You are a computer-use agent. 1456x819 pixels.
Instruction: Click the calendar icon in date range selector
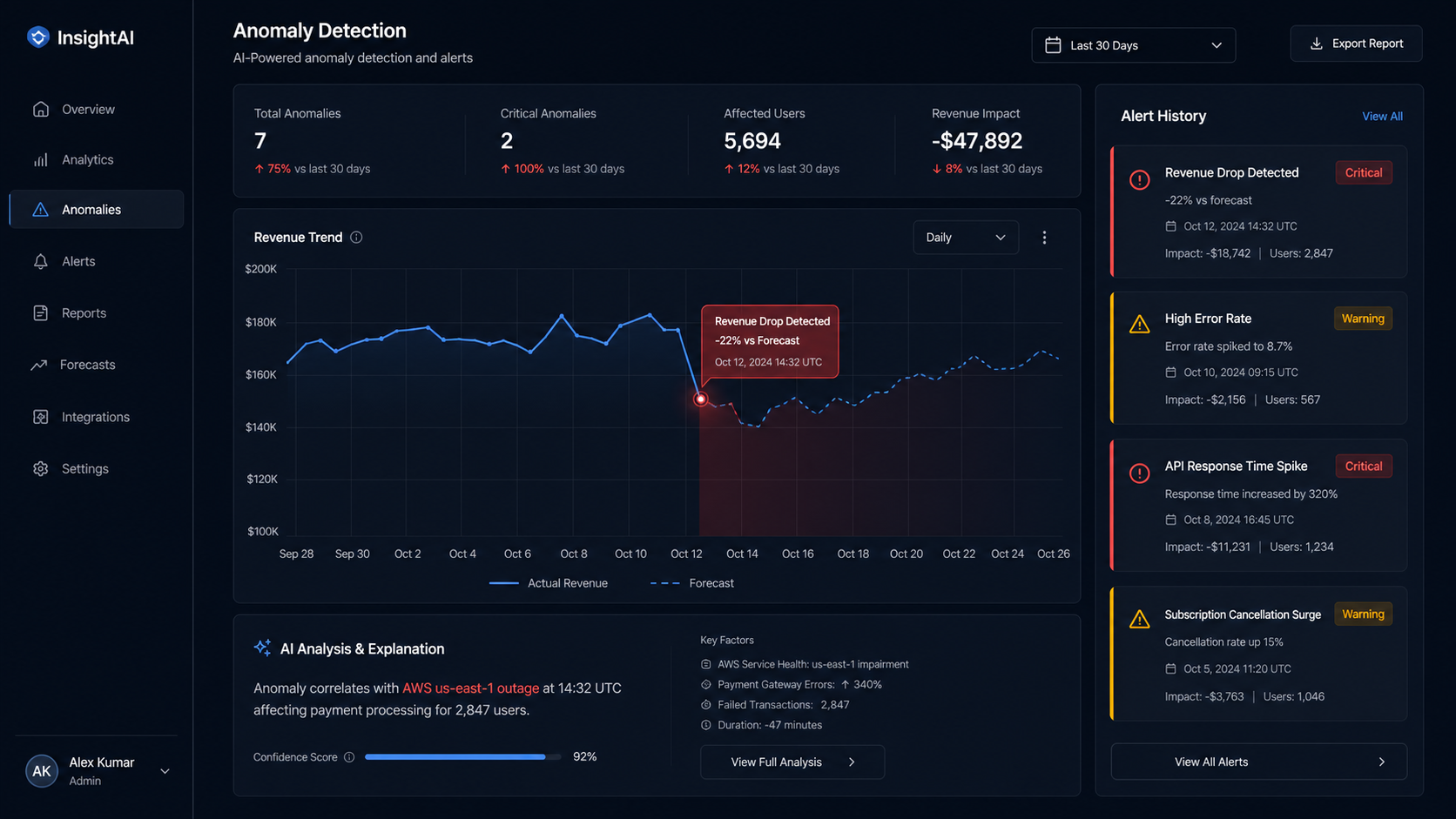tap(1053, 45)
